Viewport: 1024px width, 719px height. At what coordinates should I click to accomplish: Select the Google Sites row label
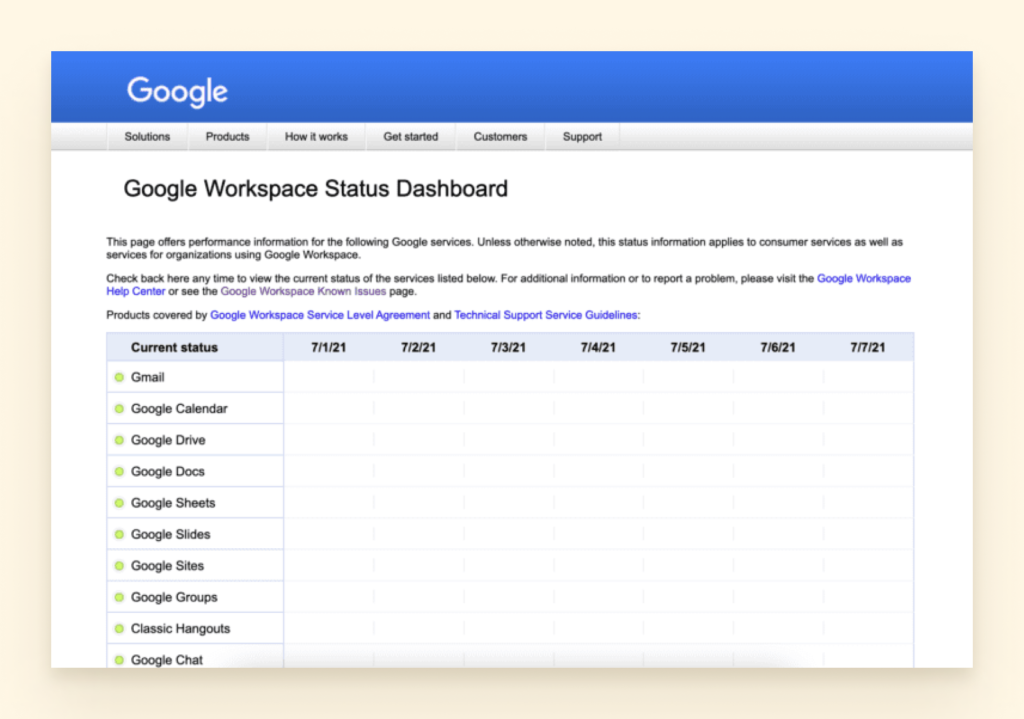point(167,566)
